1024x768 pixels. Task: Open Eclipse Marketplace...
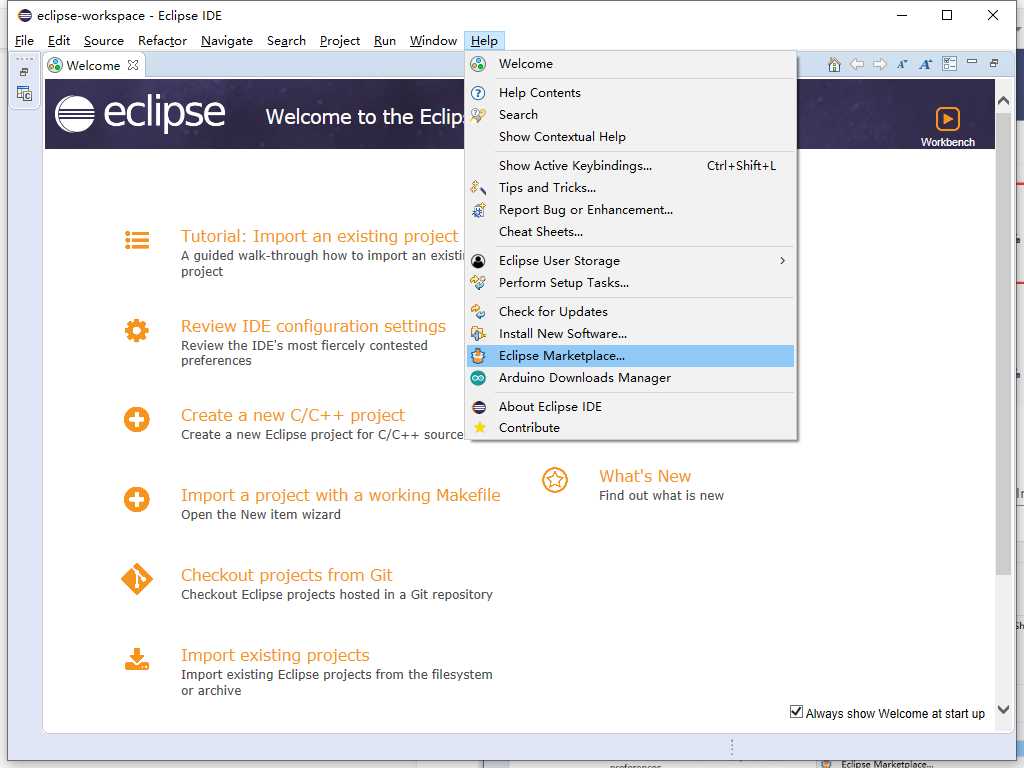click(631, 356)
